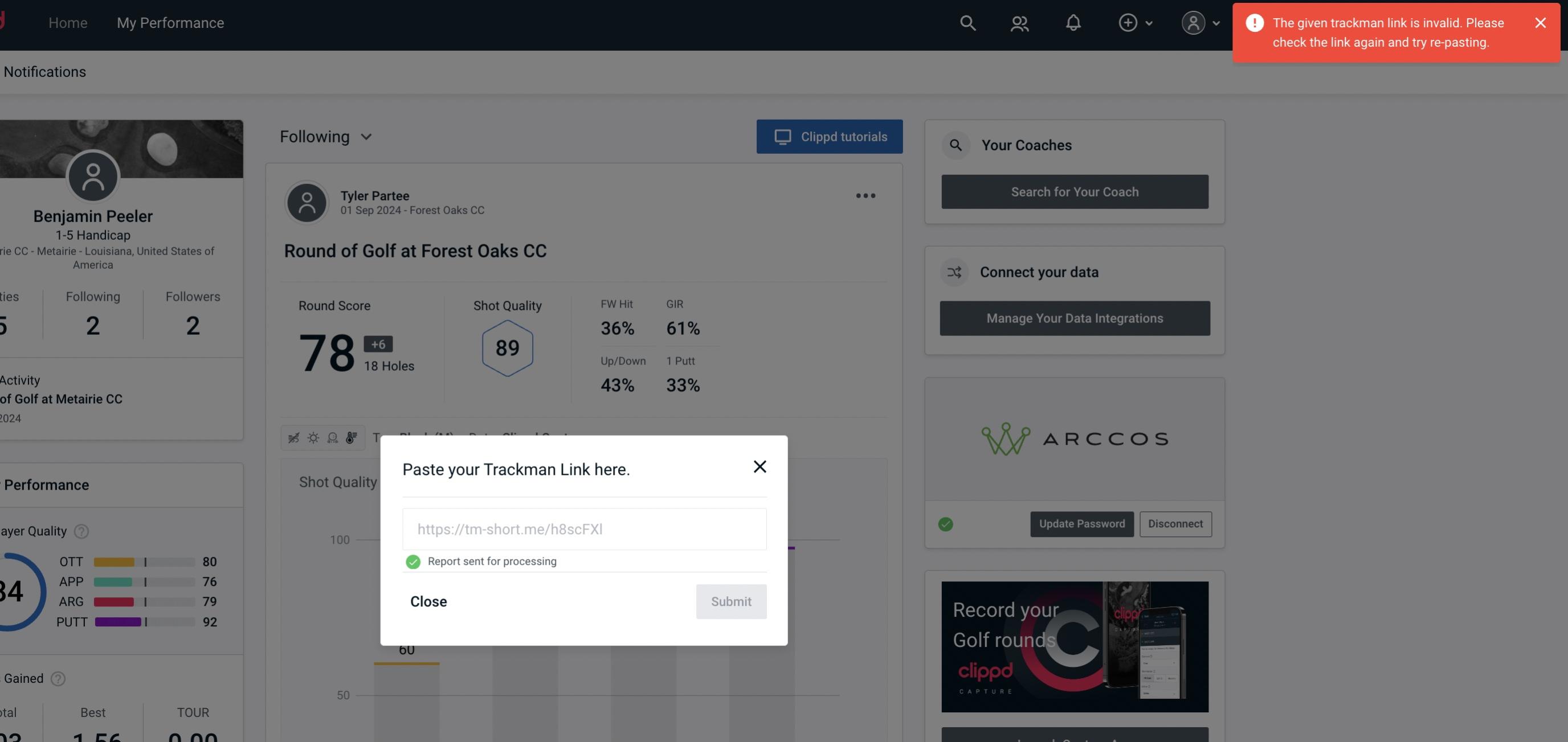Viewport: 1568px width, 742px height.
Task: Expand the add content plus dropdown
Action: pos(1135,22)
